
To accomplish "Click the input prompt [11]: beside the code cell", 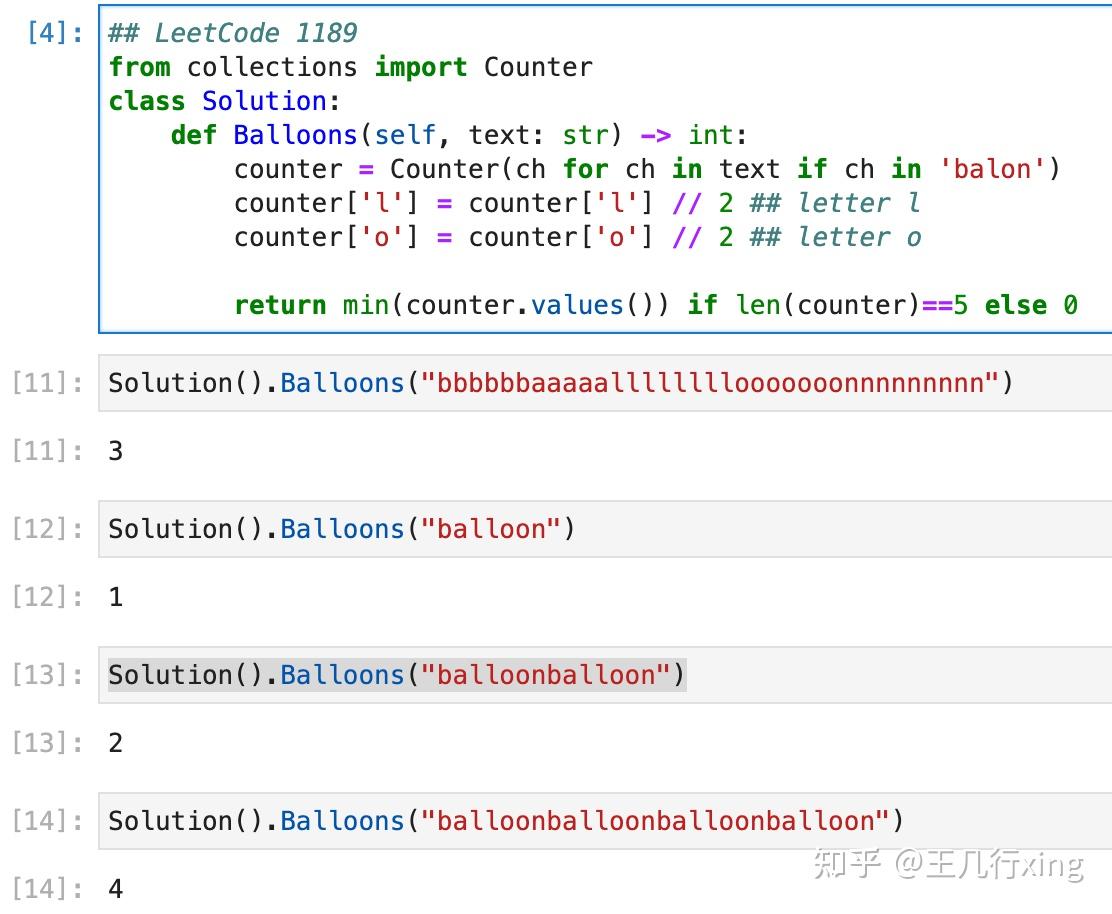I will point(48,383).
